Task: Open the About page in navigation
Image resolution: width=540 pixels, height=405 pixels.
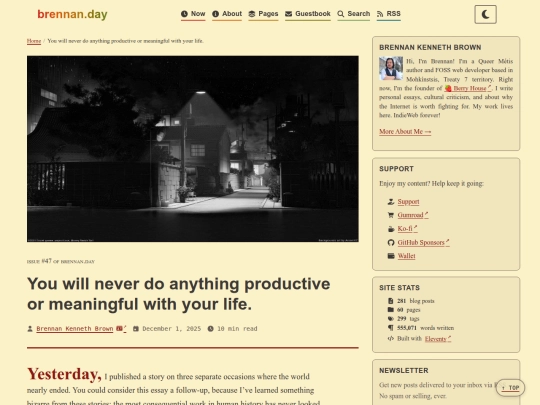Action: 227,14
